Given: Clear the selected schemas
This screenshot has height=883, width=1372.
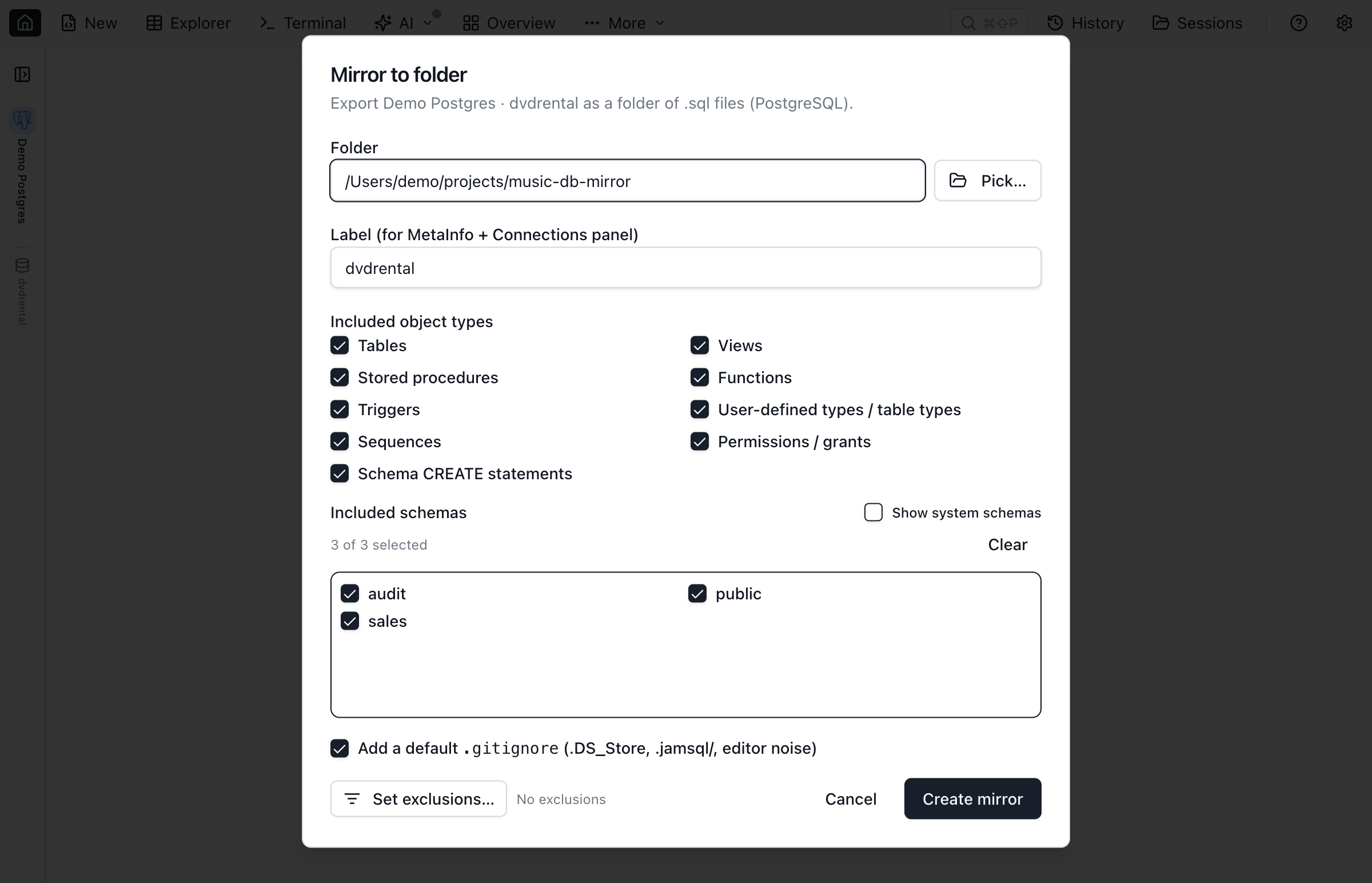Looking at the screenshot, I should click(1007, 544).
